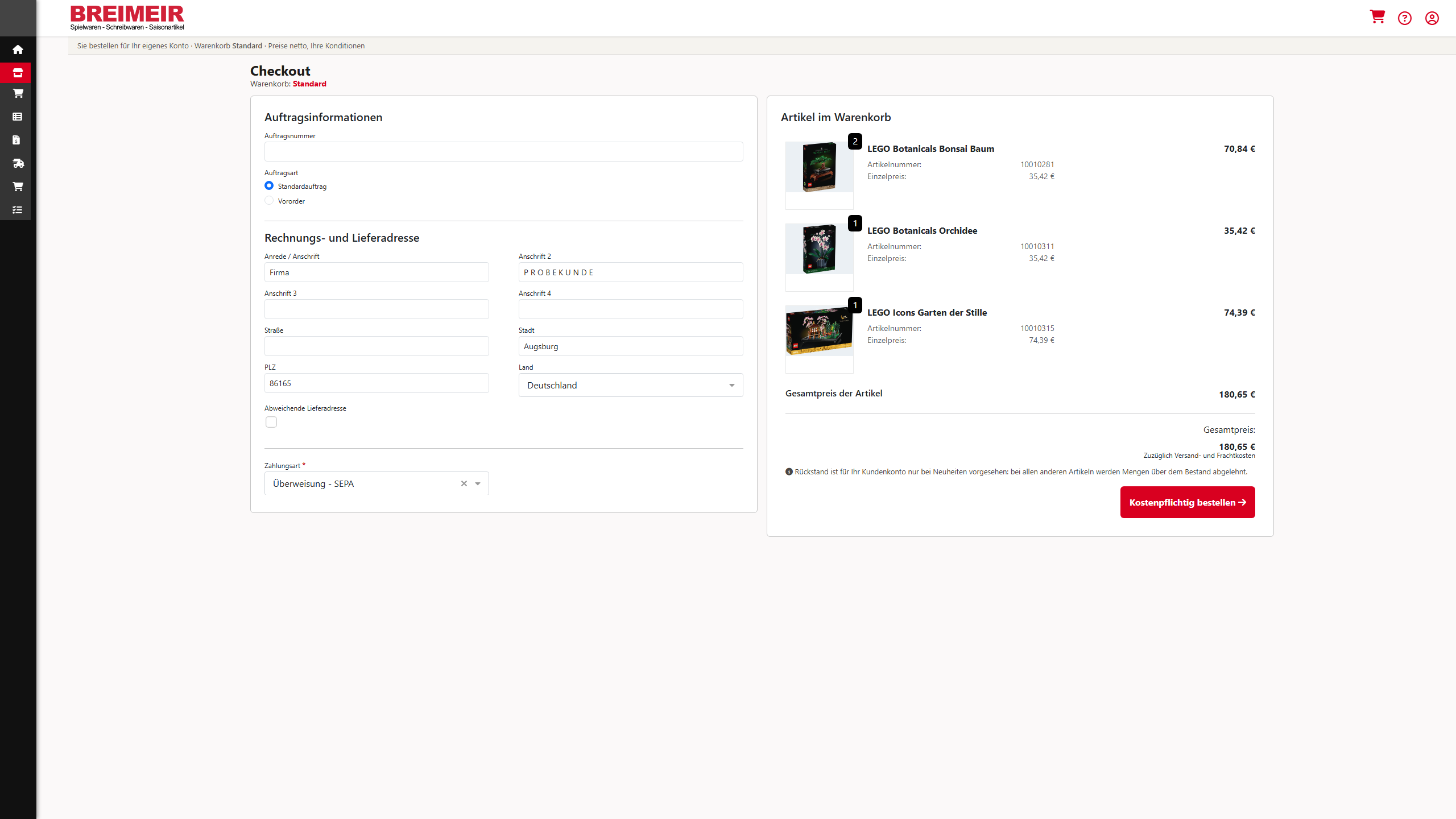The height and width of the screenshot is (819, 1456).
Task: Click the Bonsai Baum price 70,84 €
Action: (x=1239, y=148)
